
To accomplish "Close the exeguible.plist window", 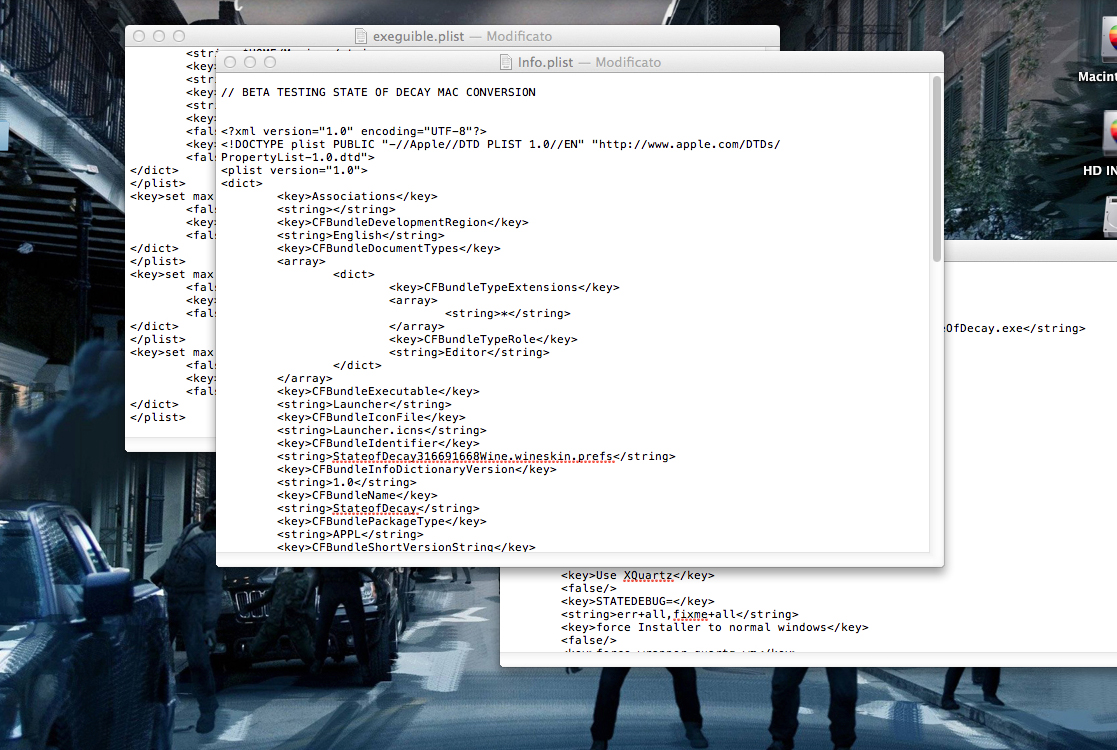I will pyautogui.click(x=139, y=36).
